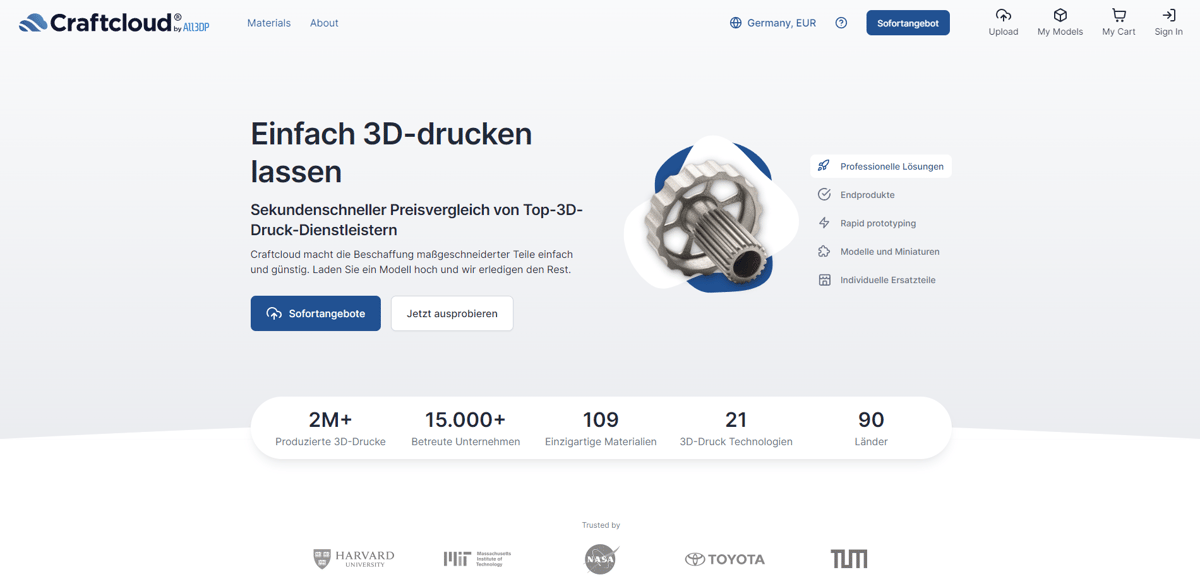Screen dimensions: 1200x582
Task: Click the rocket icon for Professionelle Lösungen
Action: click(x=824, y=166)
